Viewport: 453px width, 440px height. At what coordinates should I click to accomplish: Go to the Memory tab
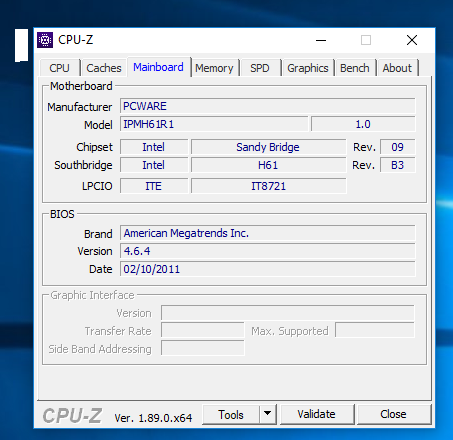pos(214,68)
